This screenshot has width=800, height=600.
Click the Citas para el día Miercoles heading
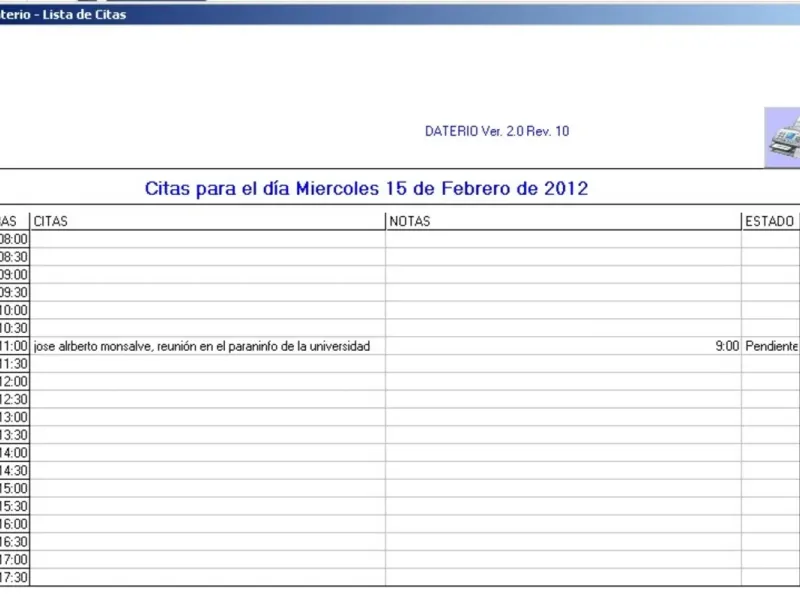click(366, 189)
